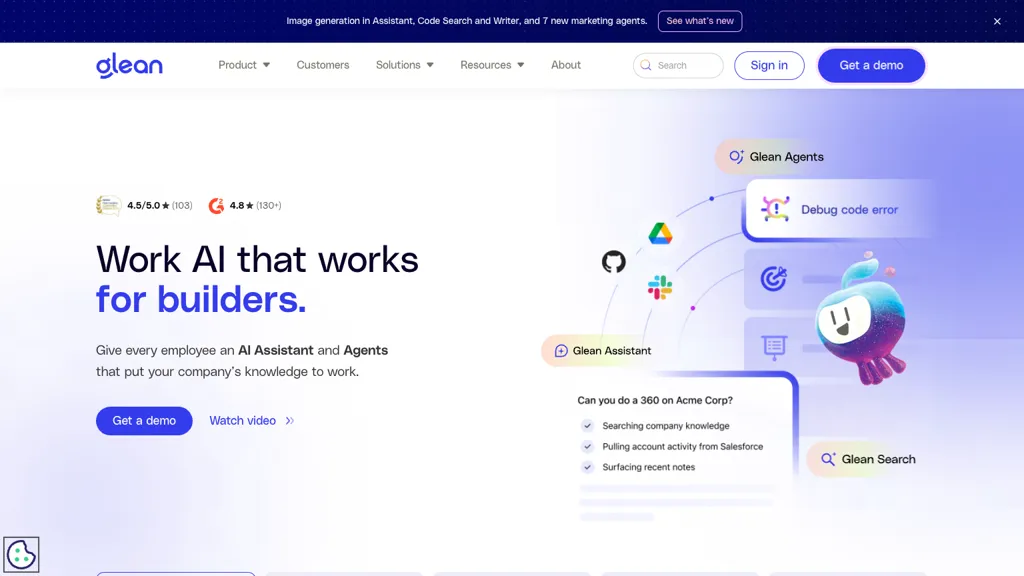This screenshot has width=1024, height=576.
Task: Click the Watch video link
Action: tap(243, 420)
